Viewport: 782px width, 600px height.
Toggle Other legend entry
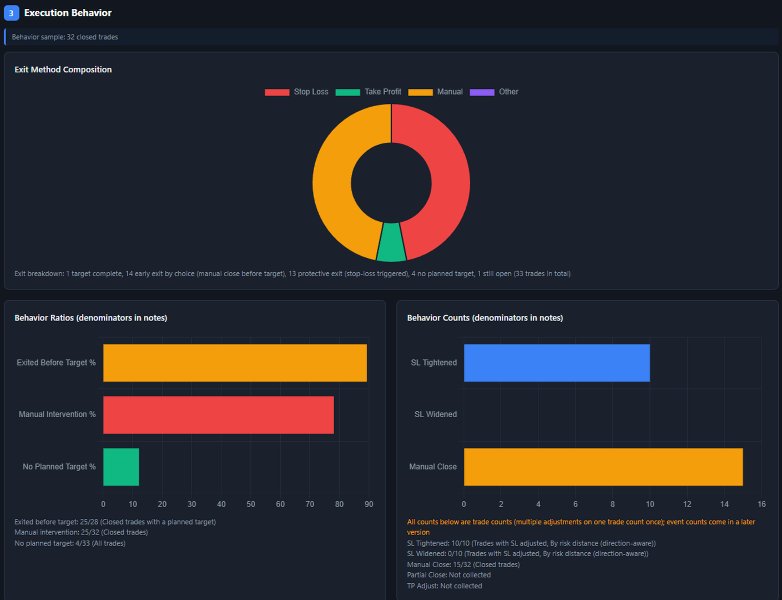click(x=494, y=92)
